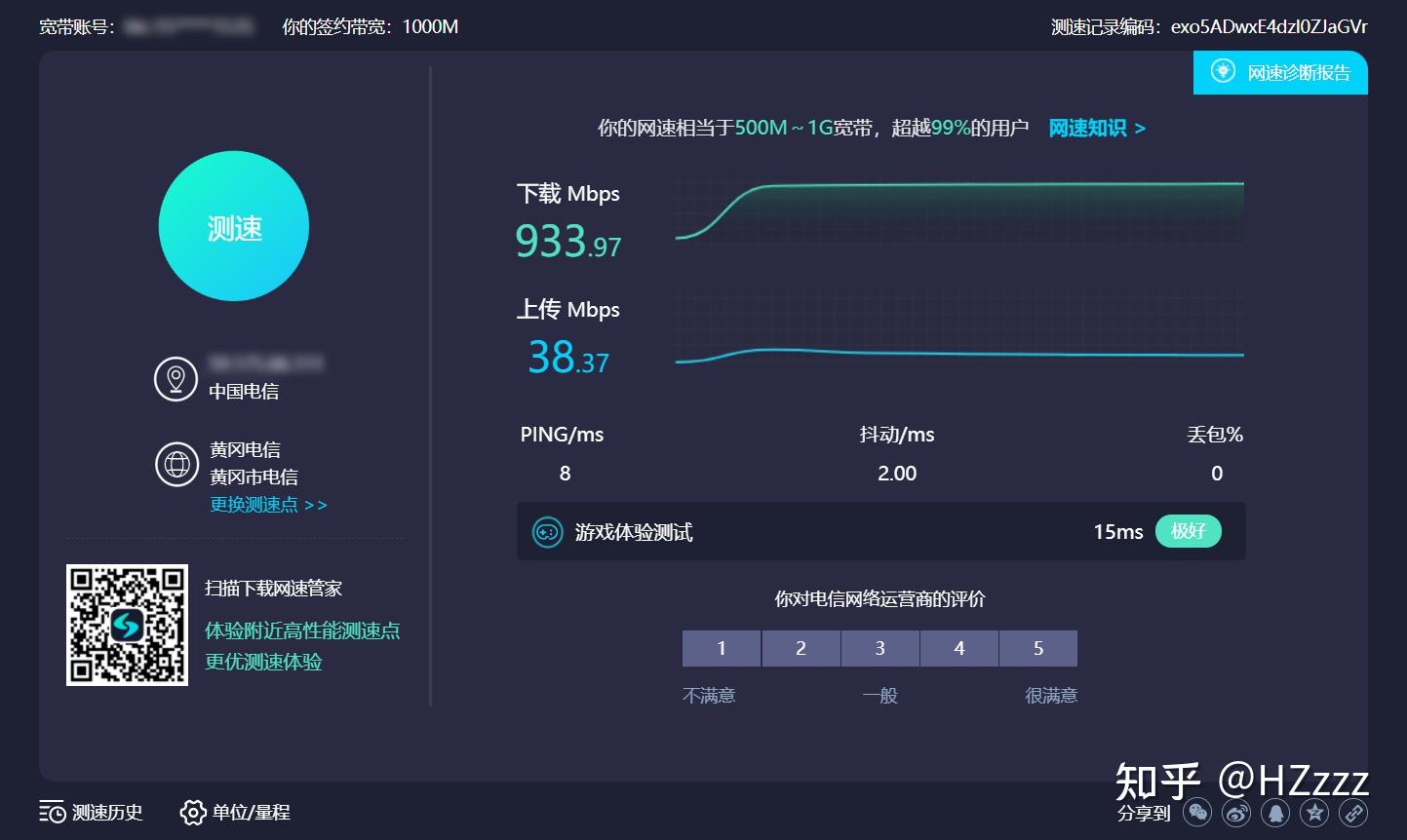The image size is (1407, 840).
Task: Open 网速知识 via its arrow
Action: [1142, 128]
